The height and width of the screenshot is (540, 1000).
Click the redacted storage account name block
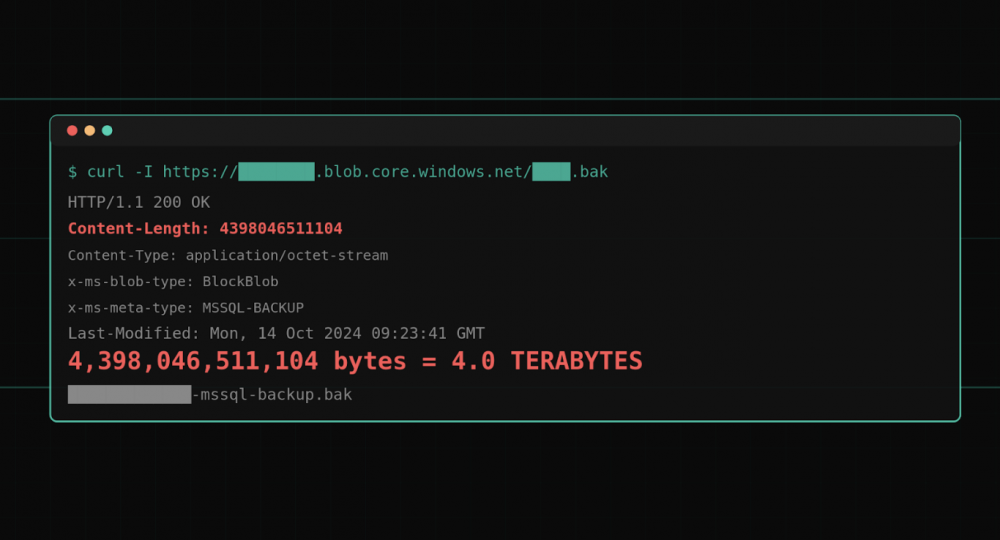click(276, 172)
